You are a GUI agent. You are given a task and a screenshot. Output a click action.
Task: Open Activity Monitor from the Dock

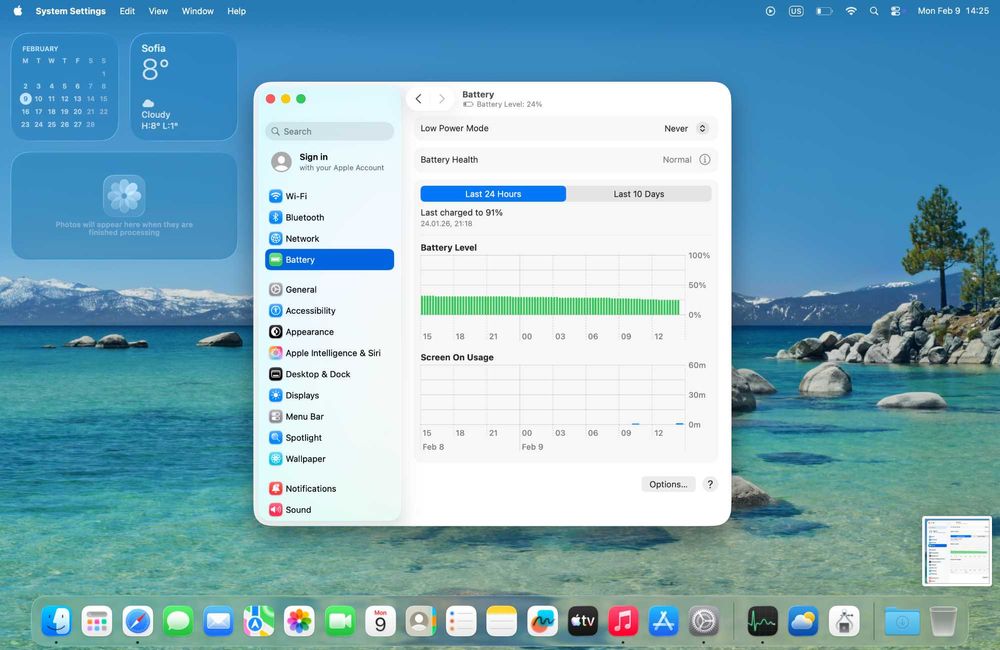762,621
